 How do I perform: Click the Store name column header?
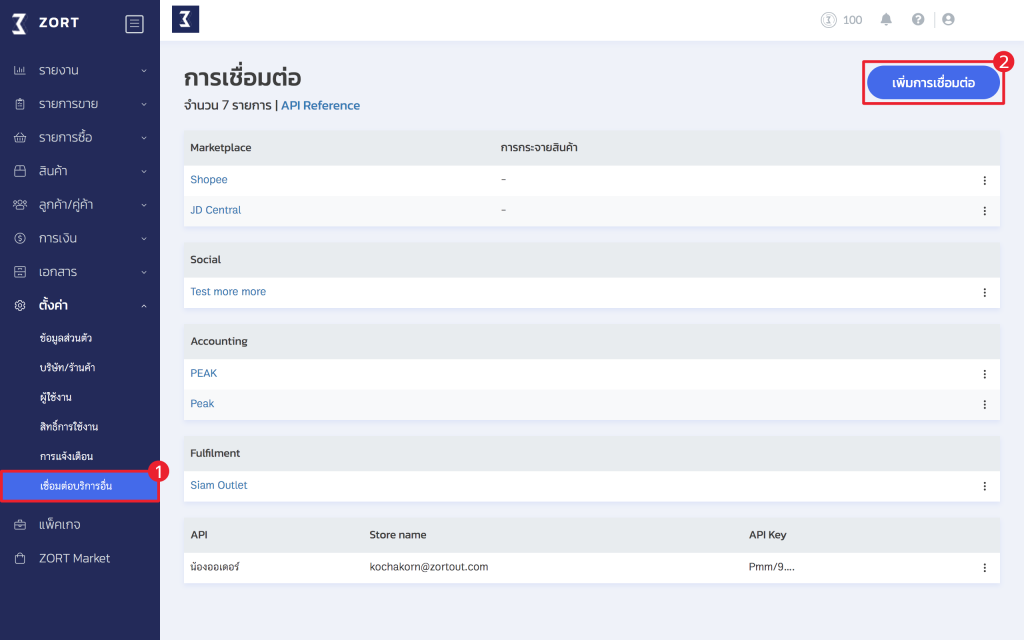[x=398, y=535]
